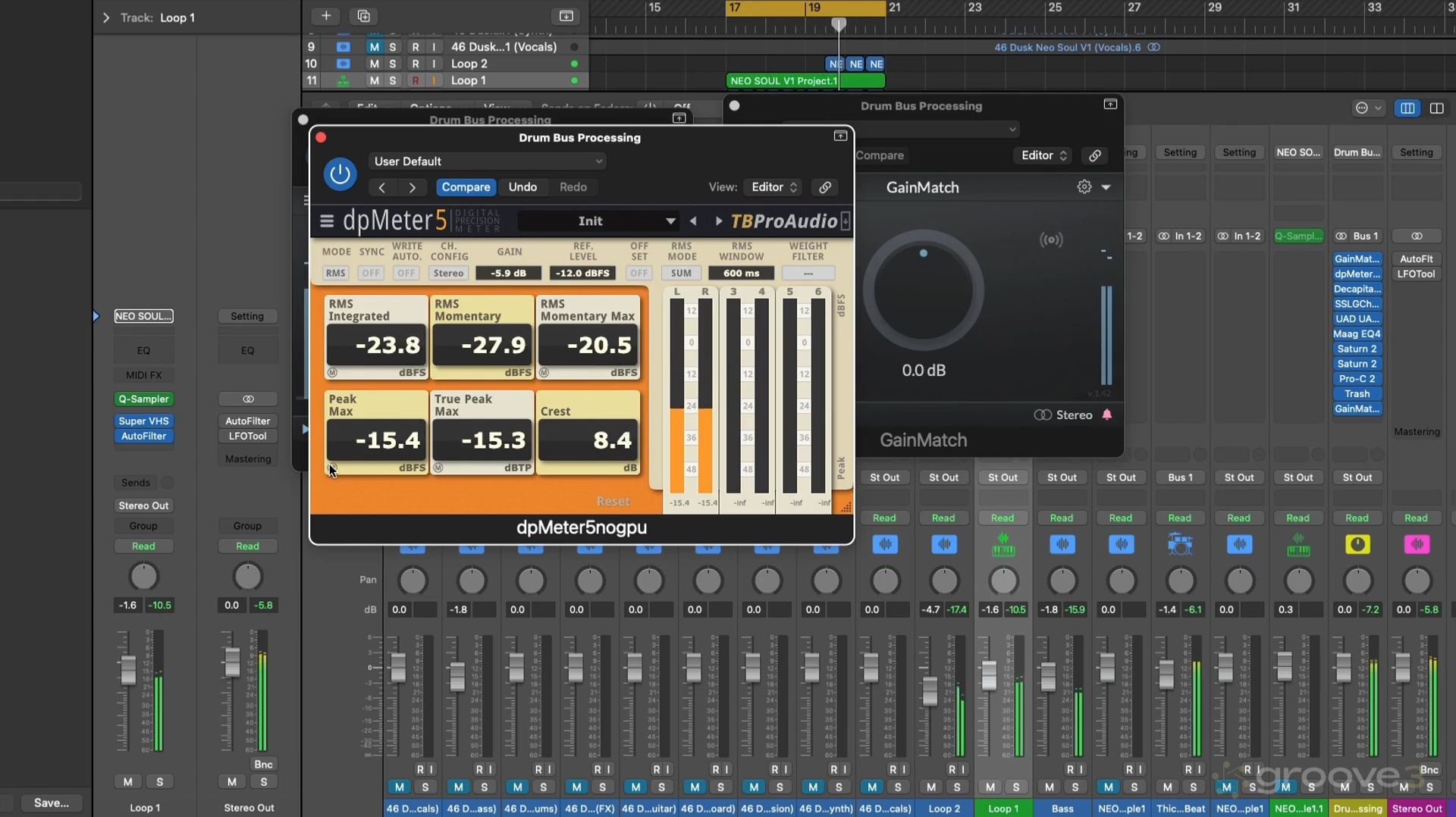Open GainMatch settings gear
This screenshot has height=817, width=1456.
pos(1084,187)
